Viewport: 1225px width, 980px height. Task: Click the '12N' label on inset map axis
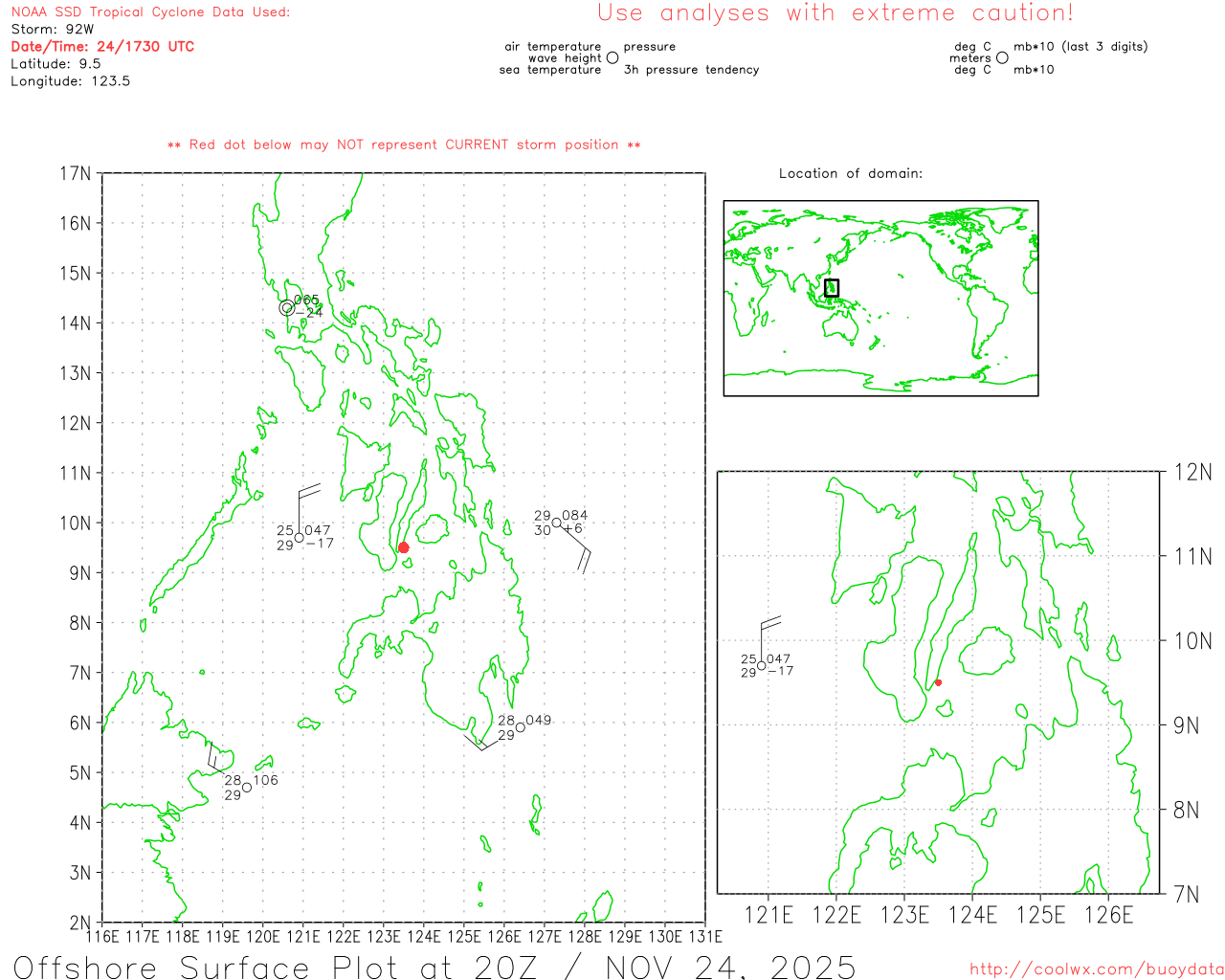tap(1193, 473)
